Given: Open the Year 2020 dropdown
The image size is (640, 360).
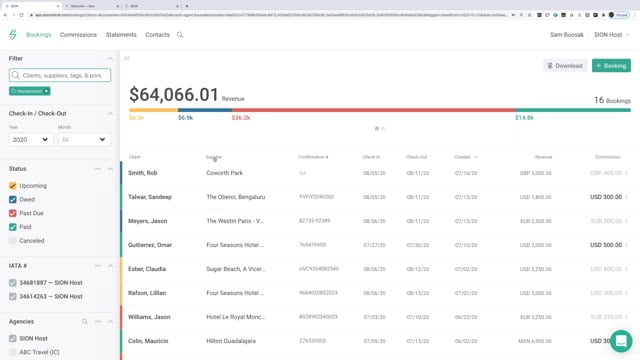Looking at the screenshot, I should point(31,140).
